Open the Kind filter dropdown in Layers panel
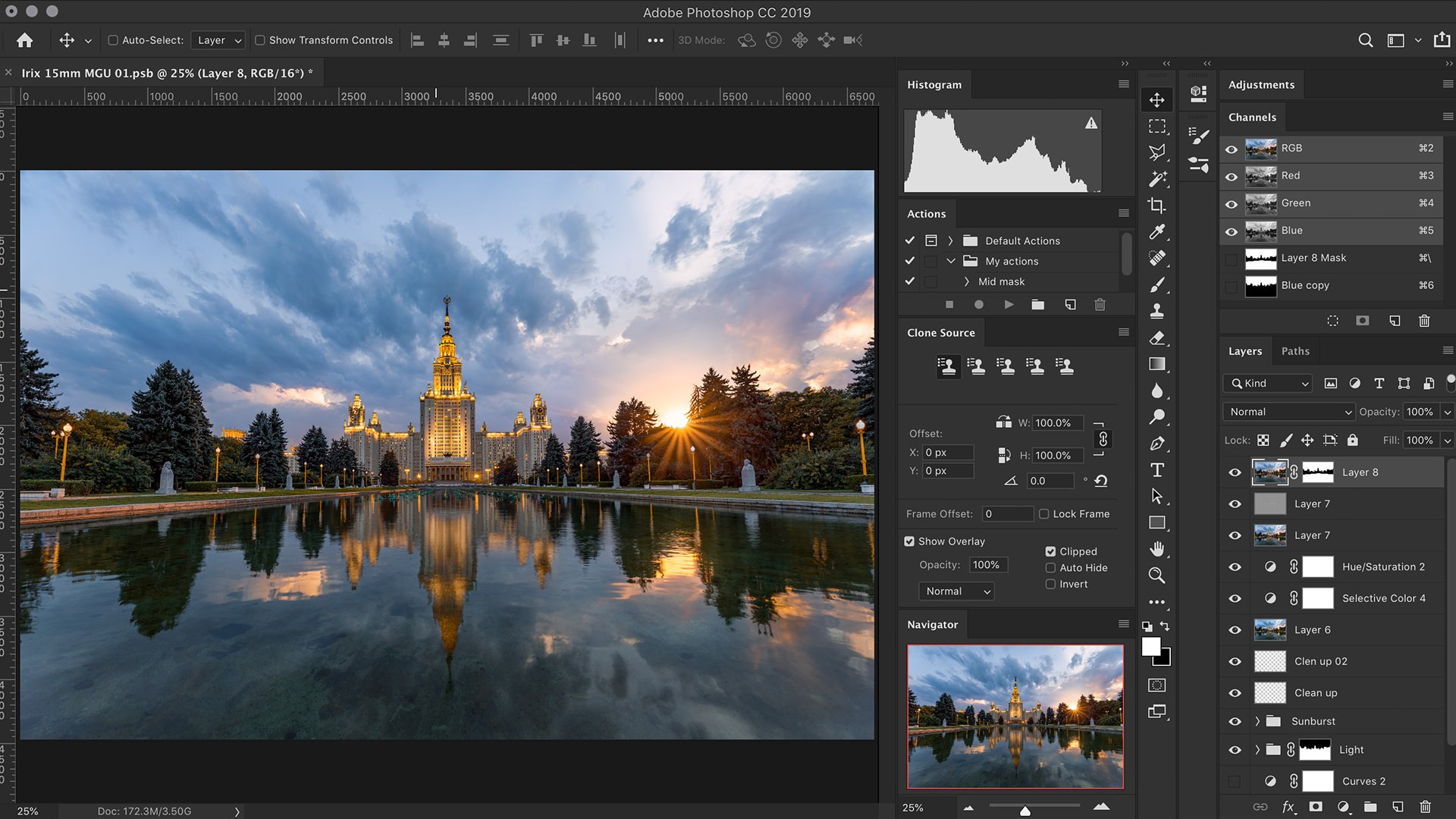This screenshot has height=819, width=1456. pos(1266,383)
